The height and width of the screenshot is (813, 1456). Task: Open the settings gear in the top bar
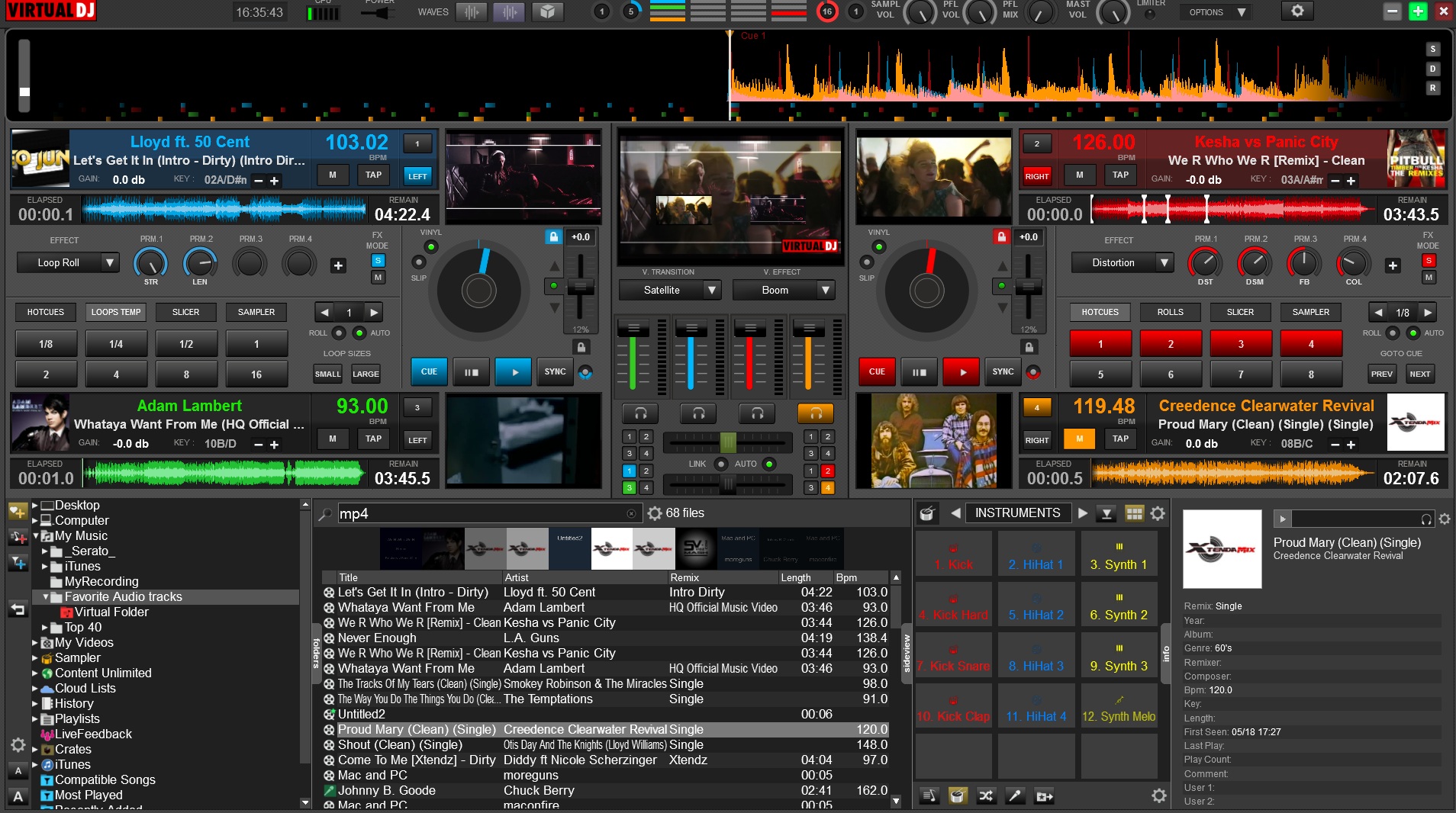click(1297, 11)
